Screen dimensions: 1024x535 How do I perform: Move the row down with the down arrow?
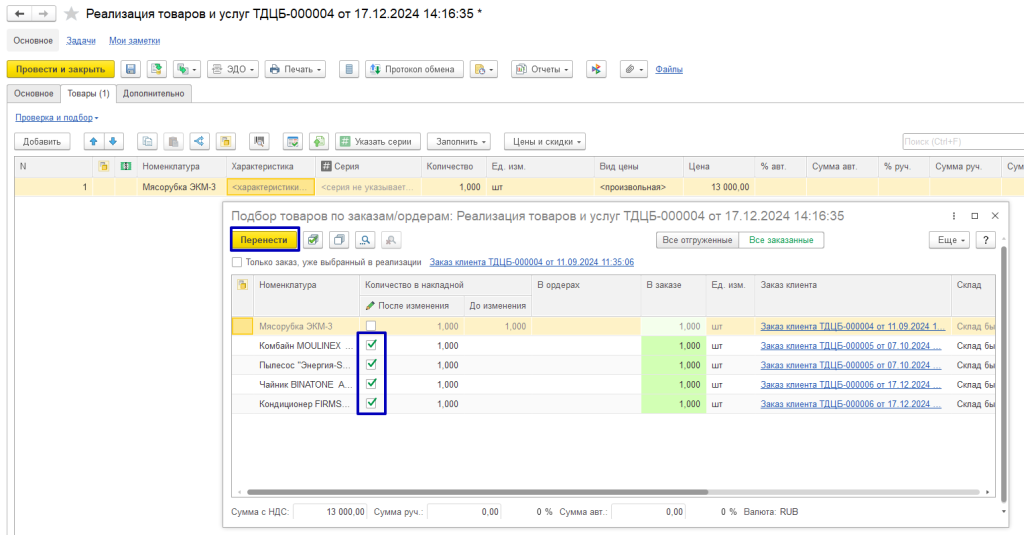pos(113,141)
